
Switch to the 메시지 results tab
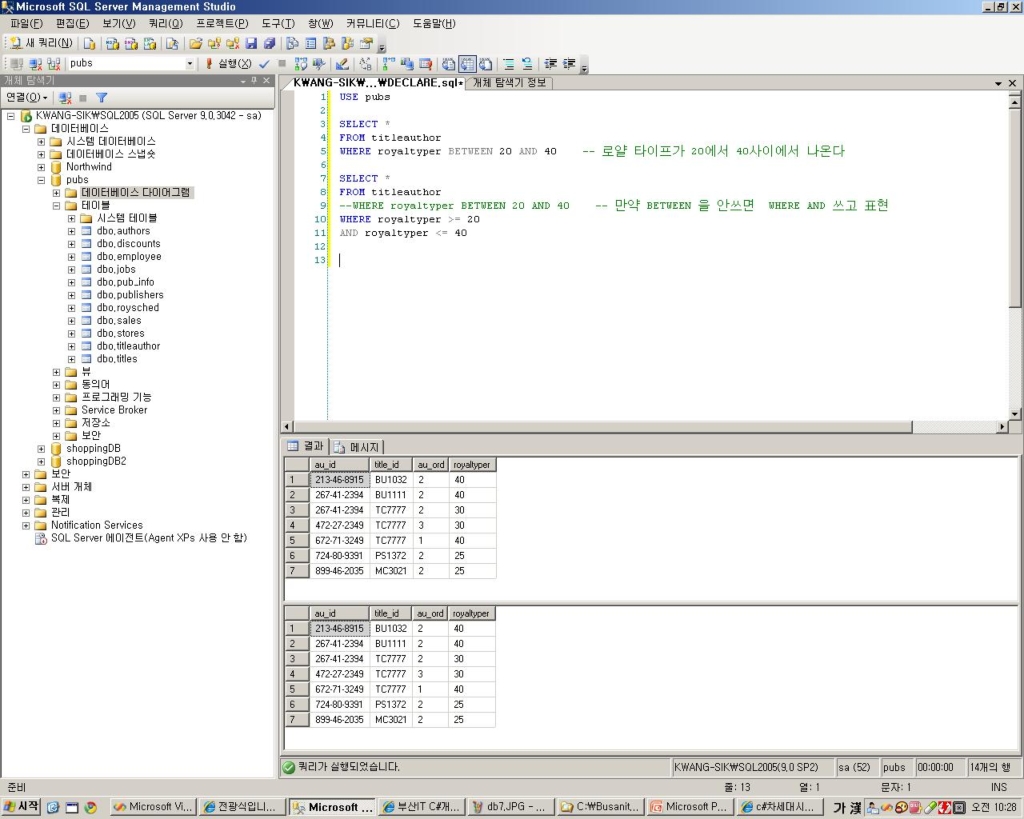[x=357, y=447]
